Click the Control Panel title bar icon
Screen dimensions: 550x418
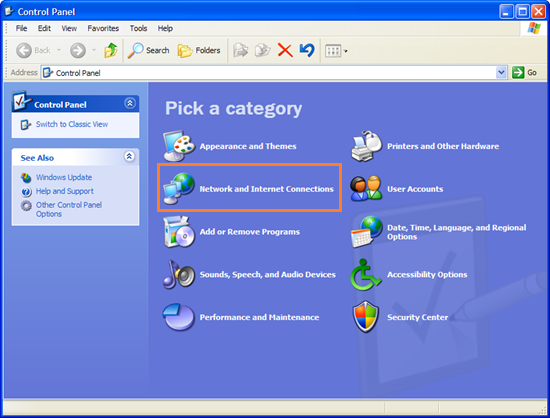click(x=9, y=11)
